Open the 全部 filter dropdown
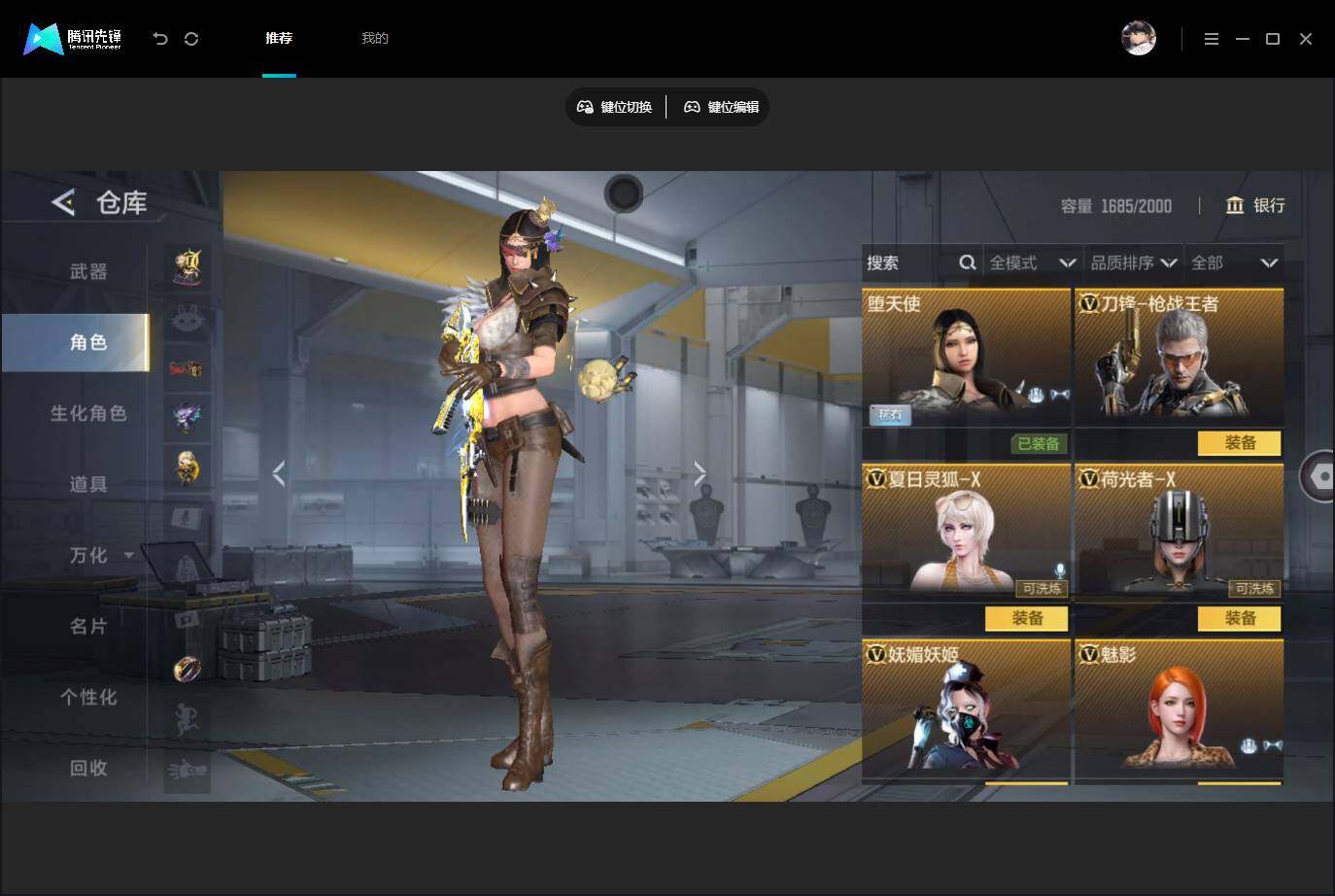The width and height of the screenshot is (1335, 896). [x=1234, y=262]
